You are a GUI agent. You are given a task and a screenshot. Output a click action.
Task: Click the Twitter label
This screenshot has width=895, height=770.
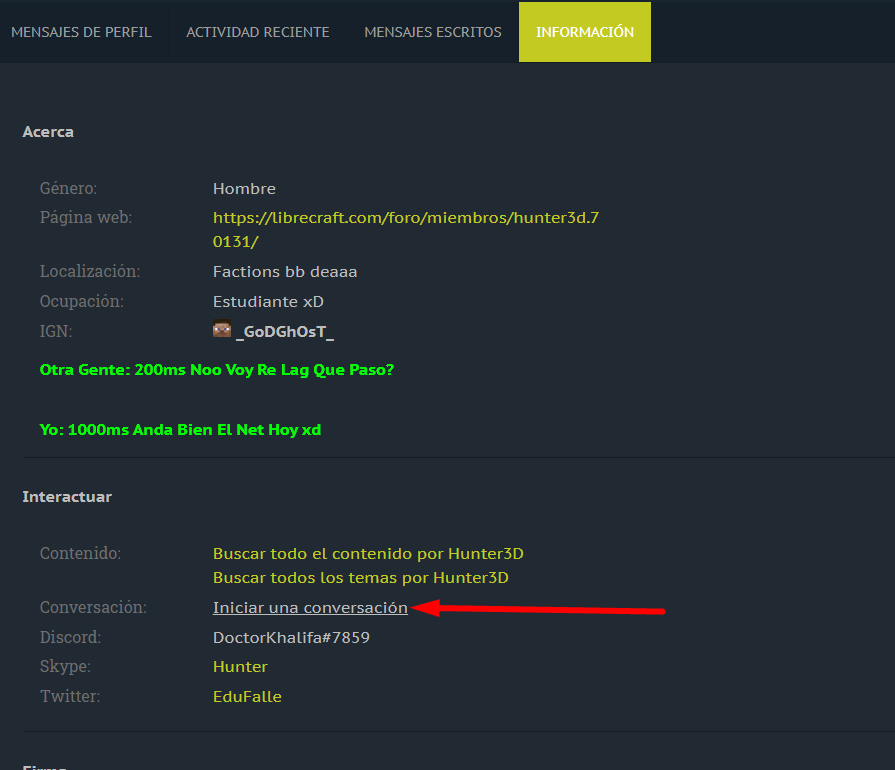pos(70,696)
